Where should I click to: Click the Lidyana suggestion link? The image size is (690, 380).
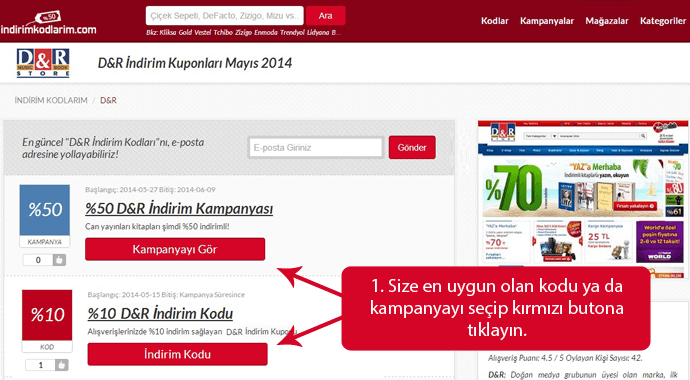coord(318,33)
